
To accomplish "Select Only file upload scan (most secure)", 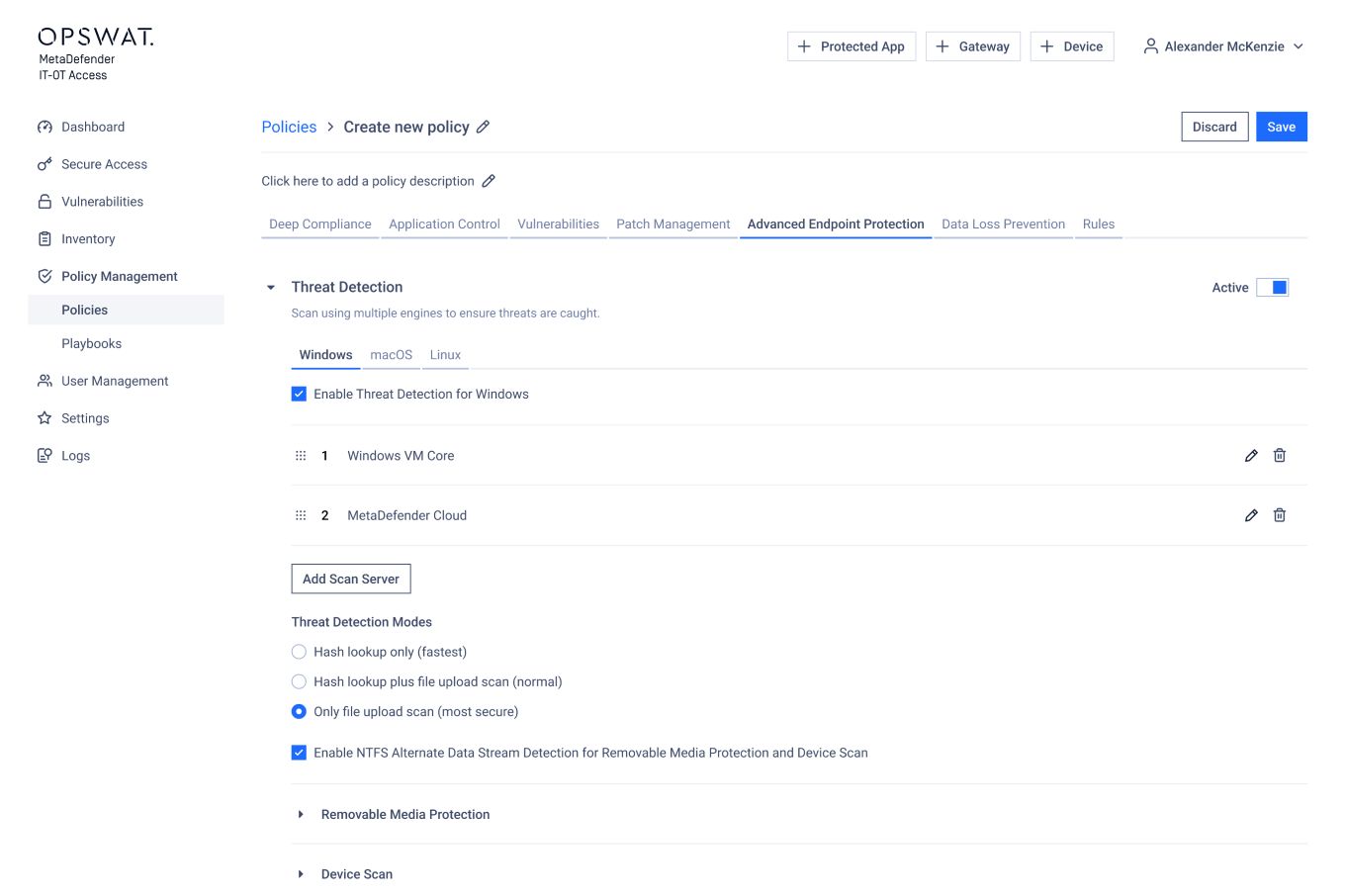I will tap(299, 711).
